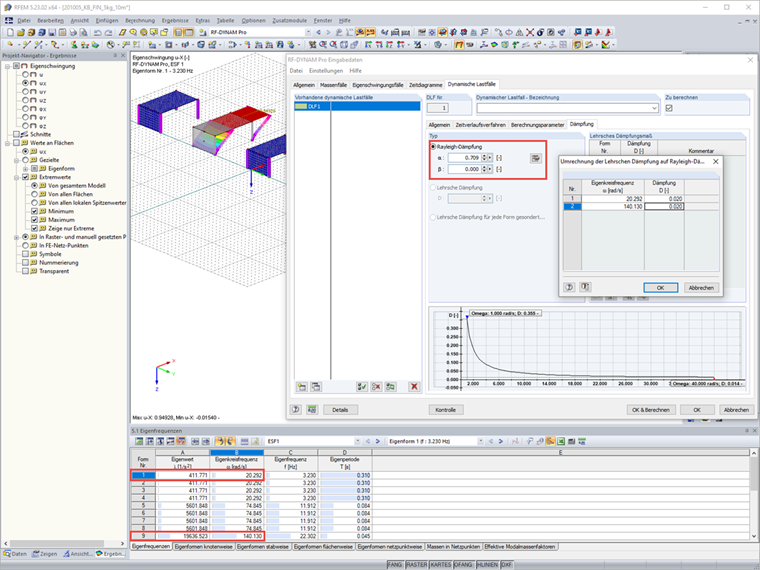
Task: Collapse the Eigenschwingung tree node
Action: 7,66
